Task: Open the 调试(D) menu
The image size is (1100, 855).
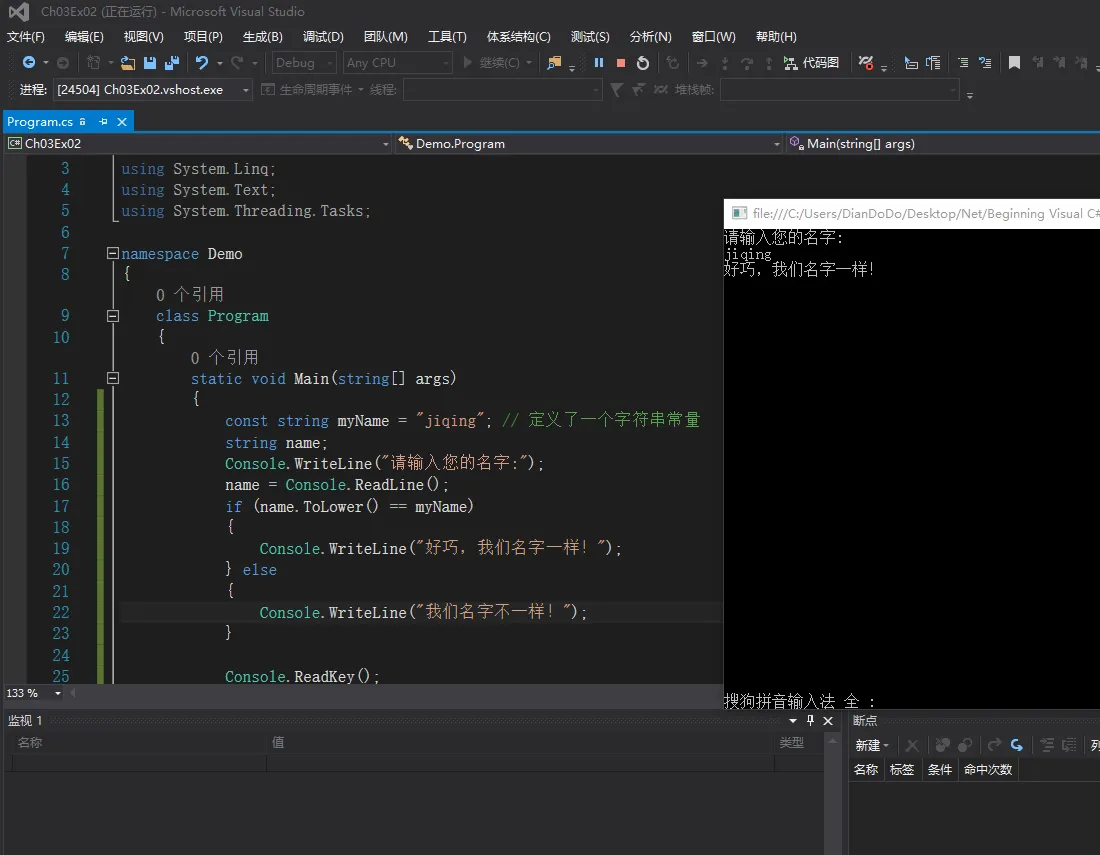Action: (323, 37)
